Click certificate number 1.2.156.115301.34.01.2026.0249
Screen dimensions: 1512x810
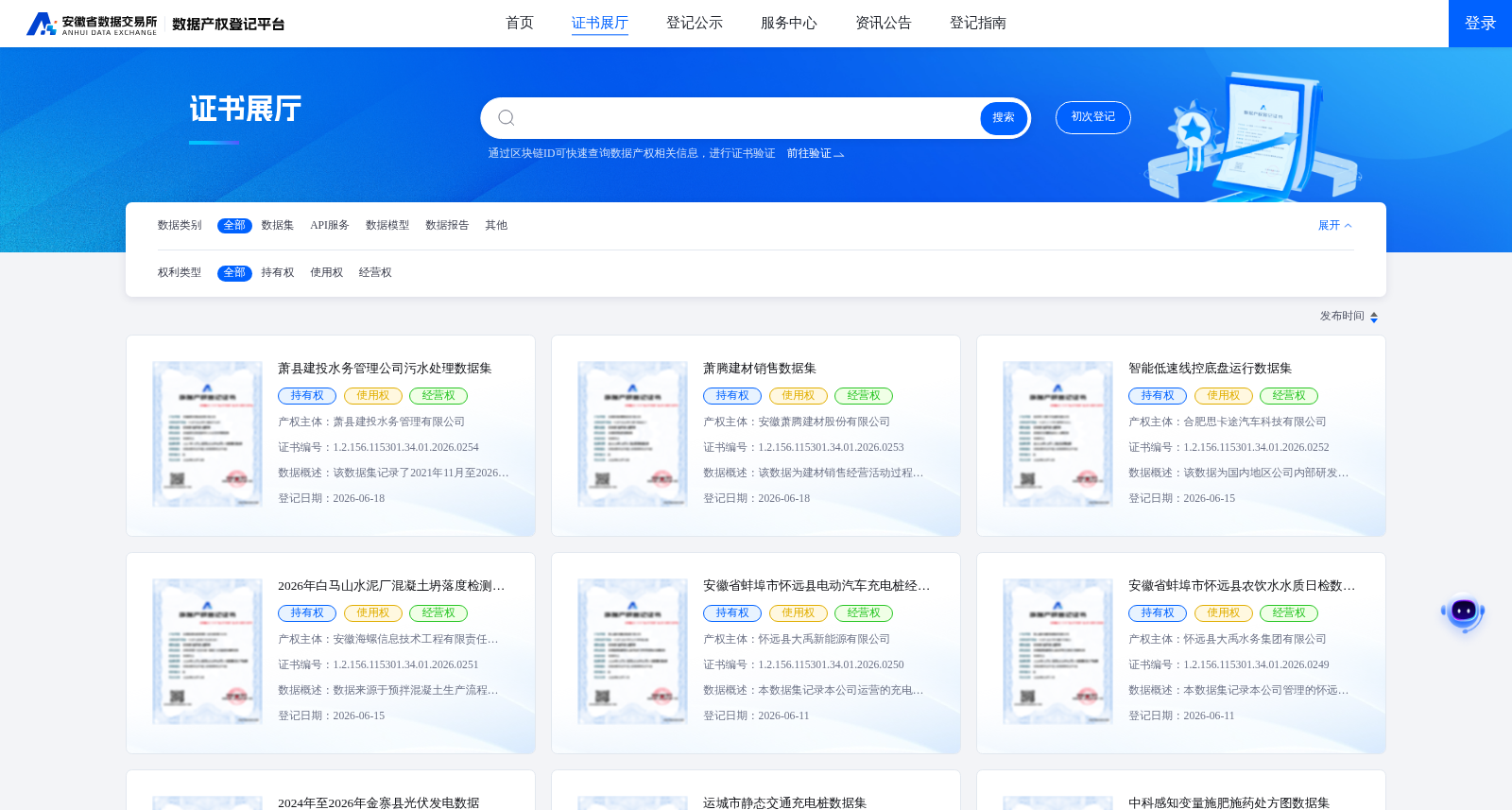(x=1257, y=664)
